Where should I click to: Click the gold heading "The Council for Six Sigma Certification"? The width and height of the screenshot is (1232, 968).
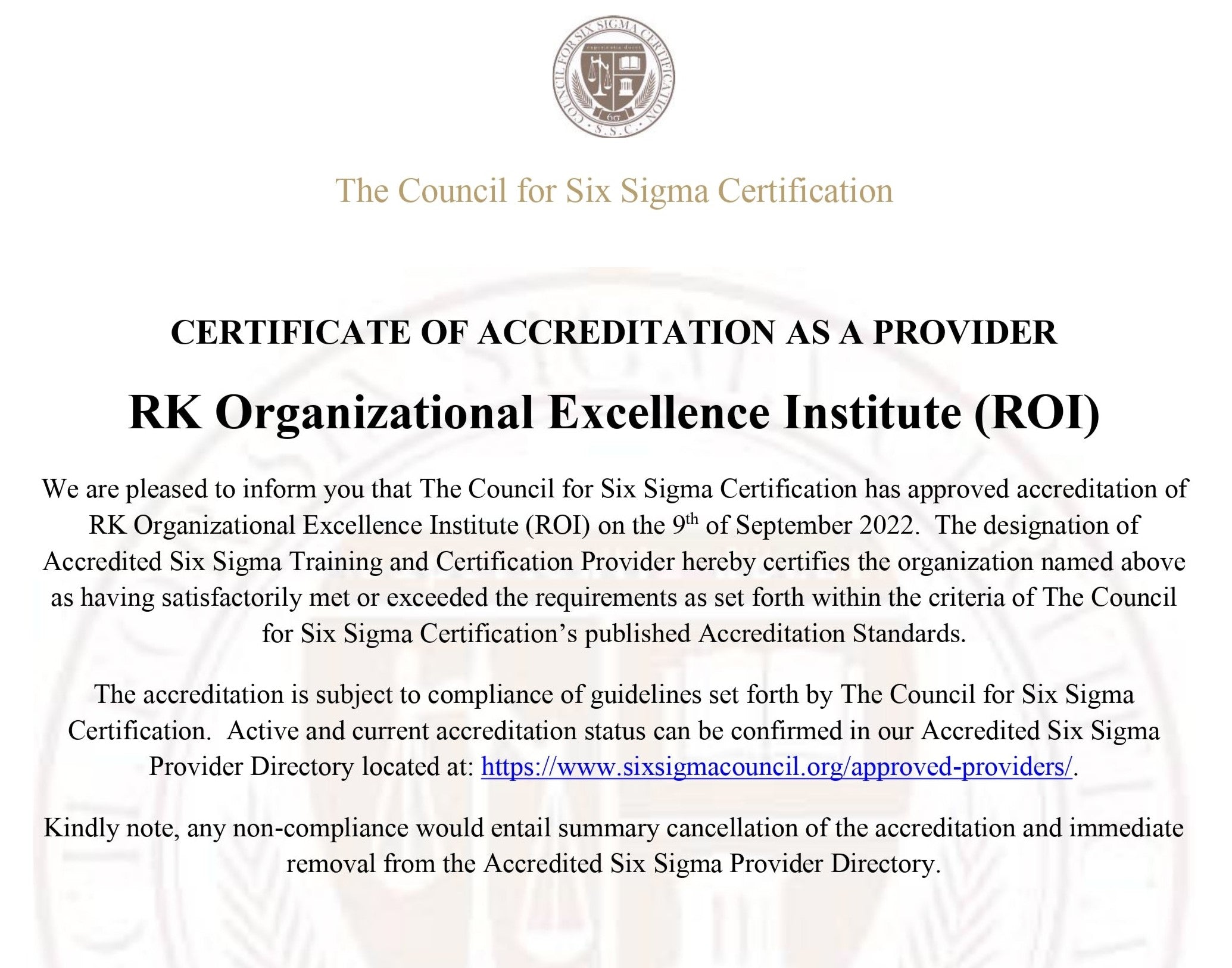coord(615,191)
